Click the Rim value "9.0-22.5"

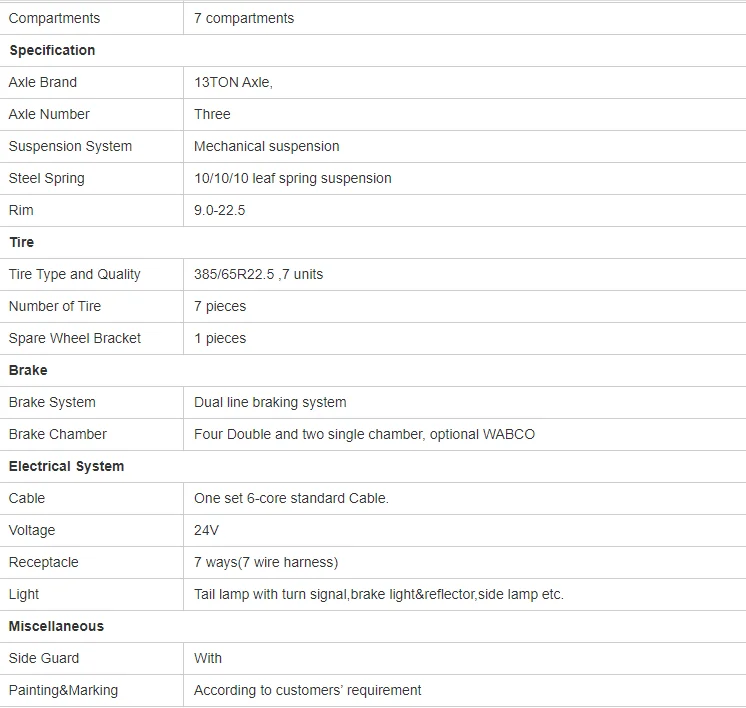[x=219, y=210]
